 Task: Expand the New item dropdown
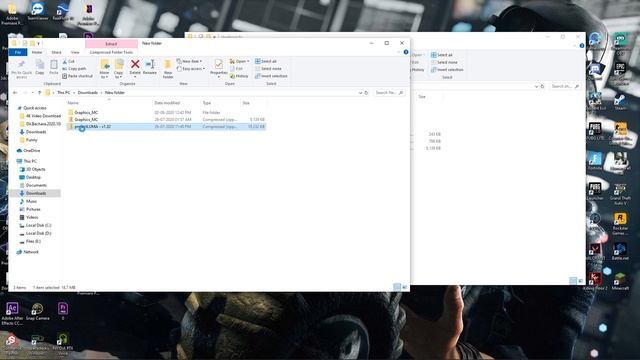pyautogui.click(x=189, y=61)
